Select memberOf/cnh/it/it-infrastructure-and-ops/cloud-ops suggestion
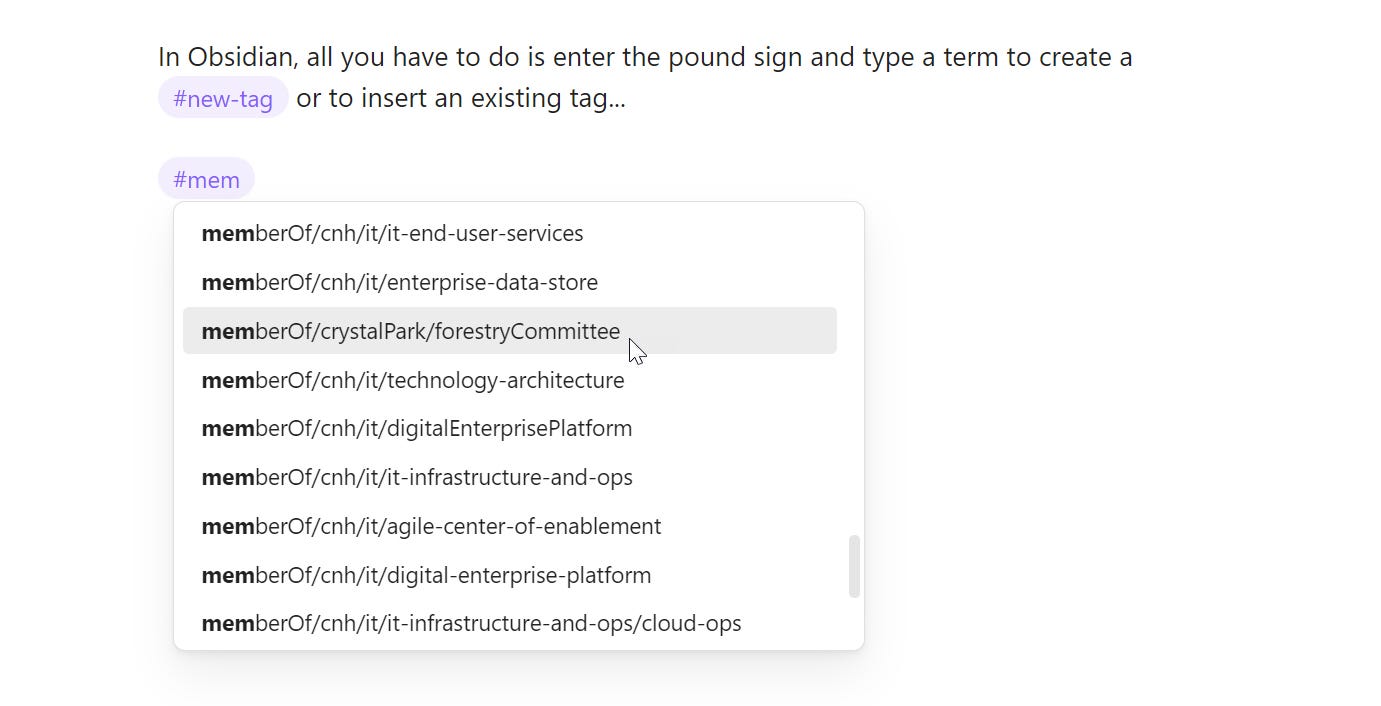The image size is (1381, 706). pos(509,623)
